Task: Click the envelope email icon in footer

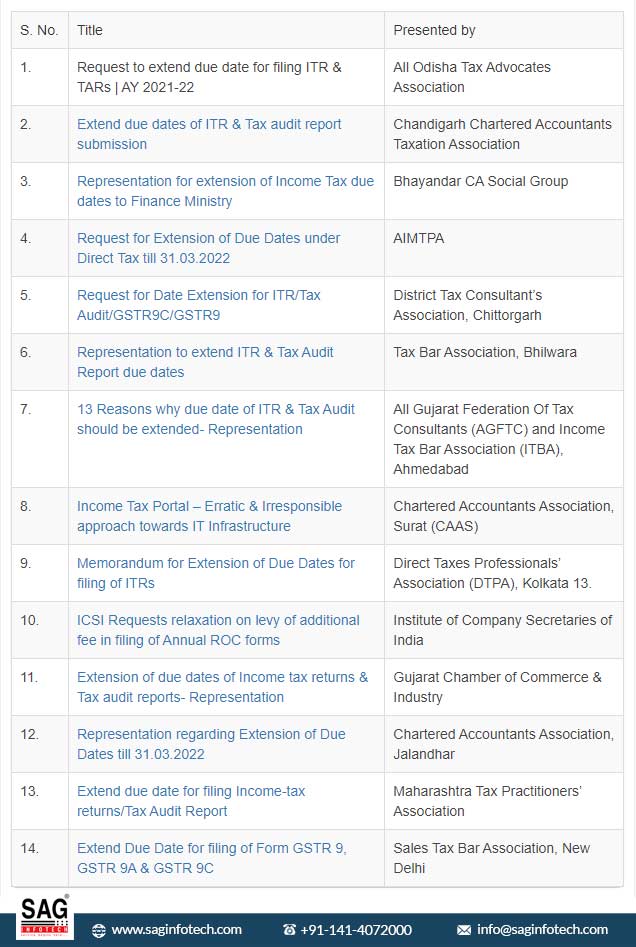Action: pos(464,930)
